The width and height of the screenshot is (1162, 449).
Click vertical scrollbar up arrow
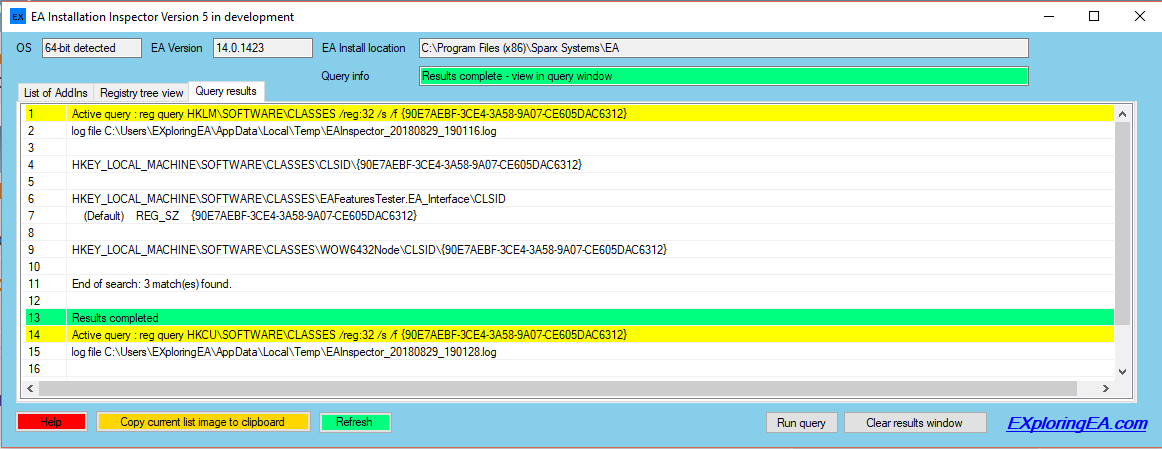[x=1122, y=112]
